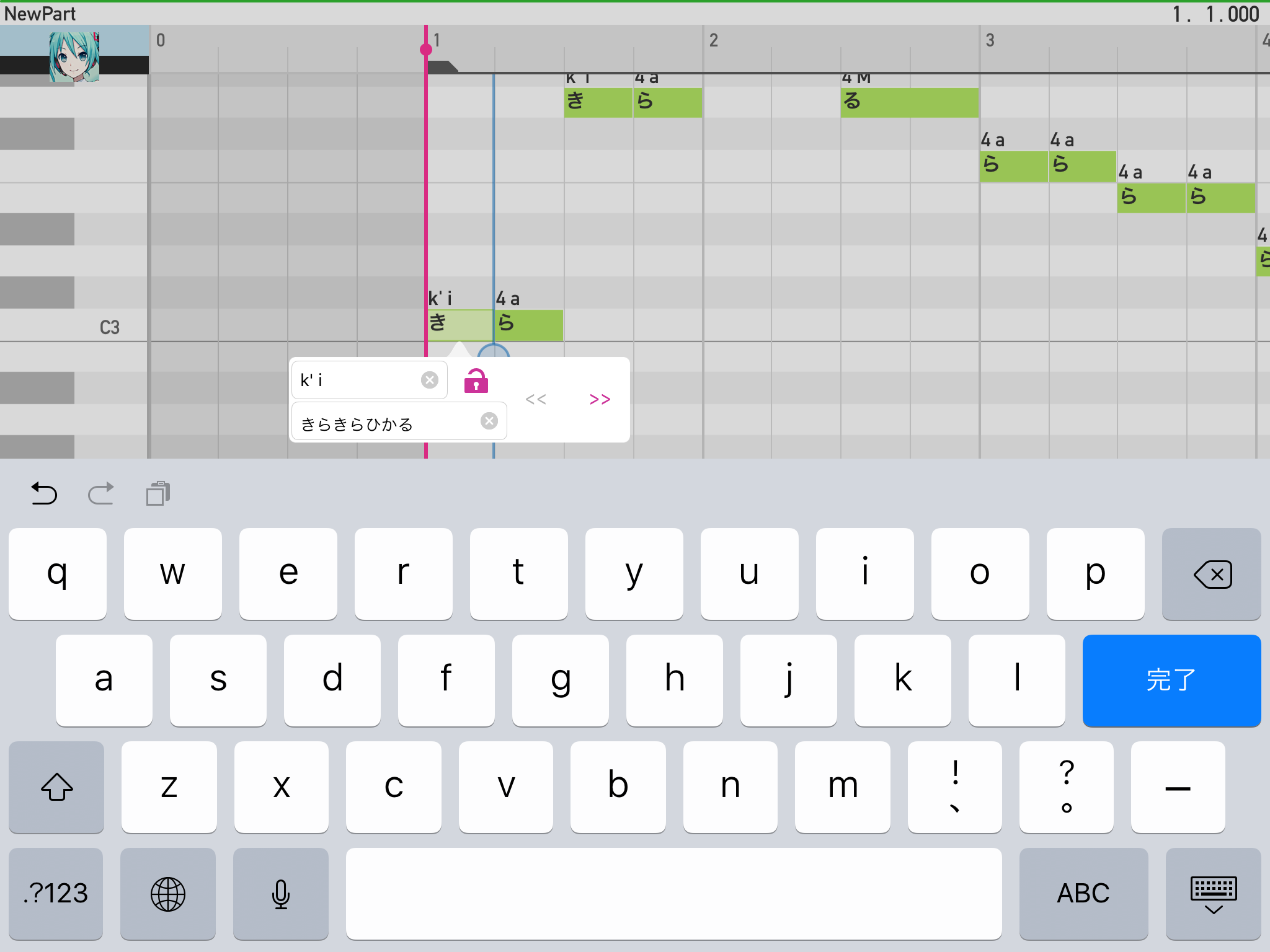Switch to the ABC keyboard

[x=1083, y=894]
